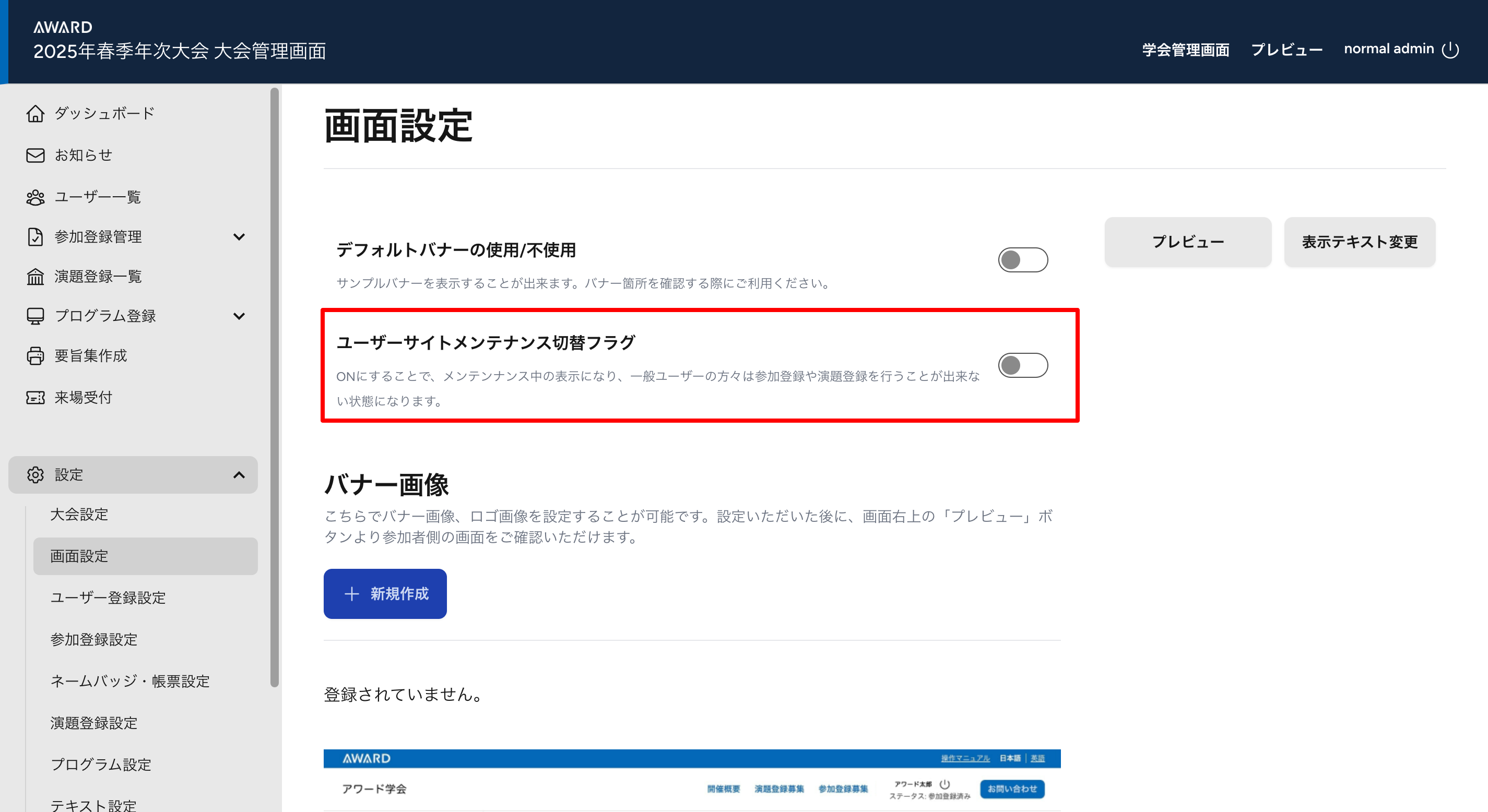Click the sidebar vertical scrollbar
1488x812 pixels.
click(x=275, y=387)
